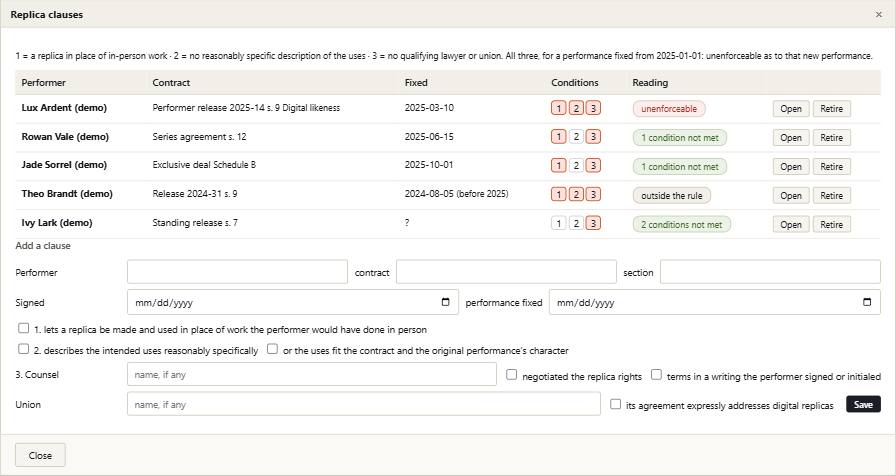The image size is (896, 476).
Task: Click condition badge 3 for Rowan Vale
Action: [x=593, y=137]
